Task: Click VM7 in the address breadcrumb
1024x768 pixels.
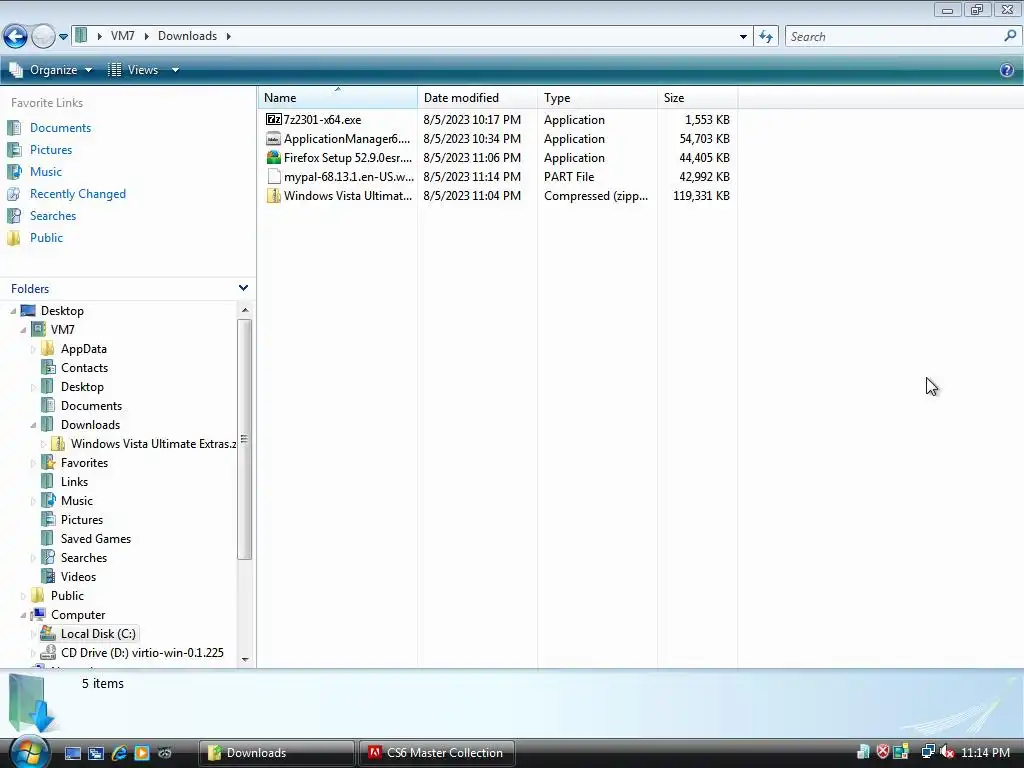Action: (122, 36)
